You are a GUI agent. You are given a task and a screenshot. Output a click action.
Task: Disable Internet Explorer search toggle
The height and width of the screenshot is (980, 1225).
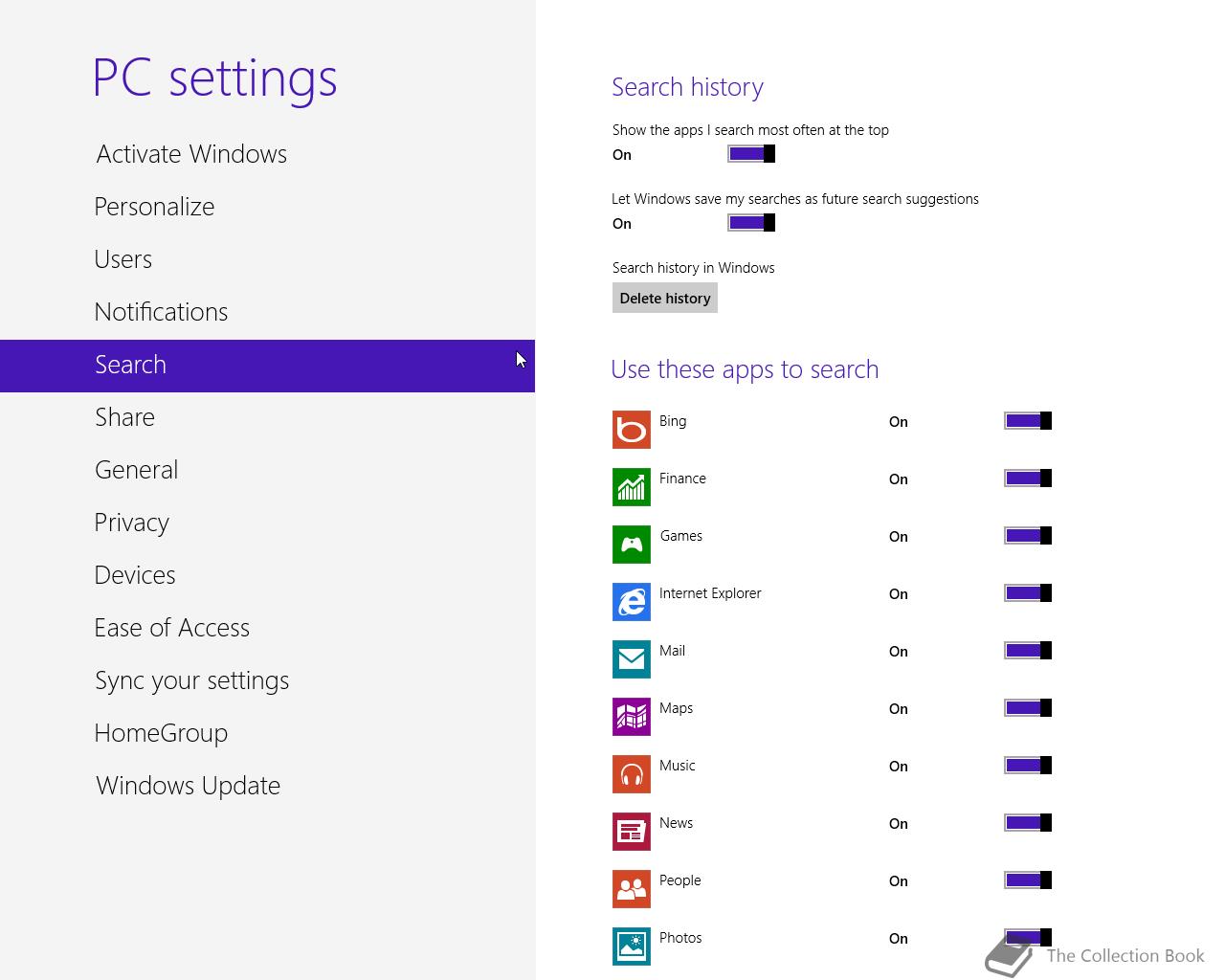tap(1028, 593)
